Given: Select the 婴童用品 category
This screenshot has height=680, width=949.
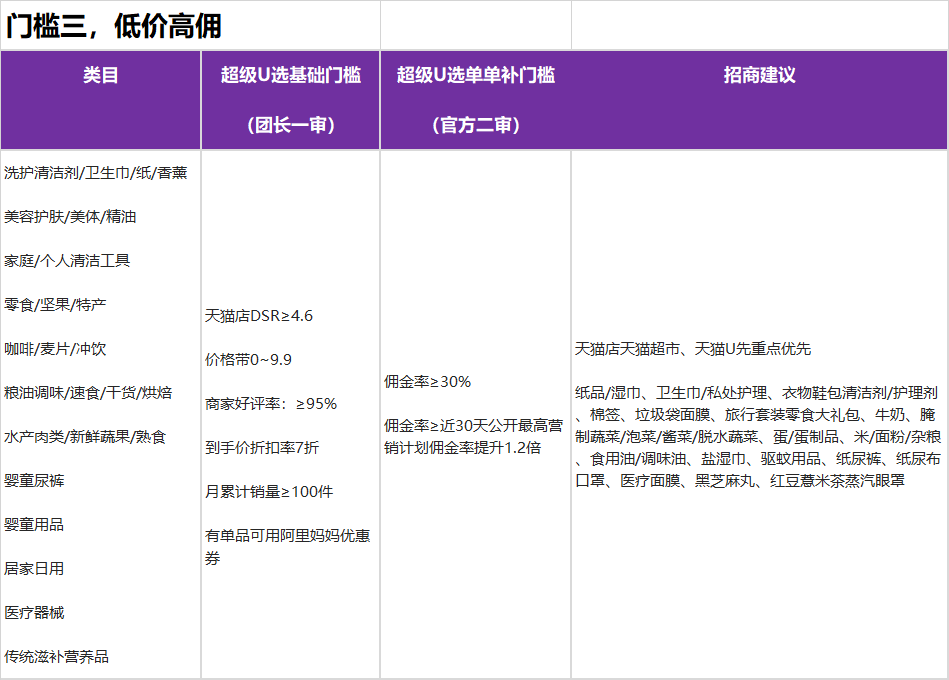Looking at the screenshot, I should coord(34,525).
